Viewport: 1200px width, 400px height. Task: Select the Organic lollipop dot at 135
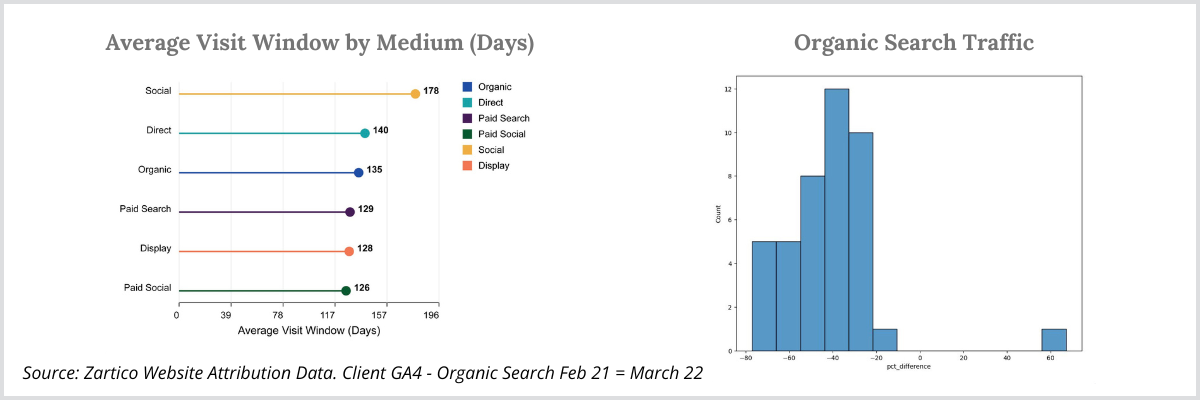point(359,173)
